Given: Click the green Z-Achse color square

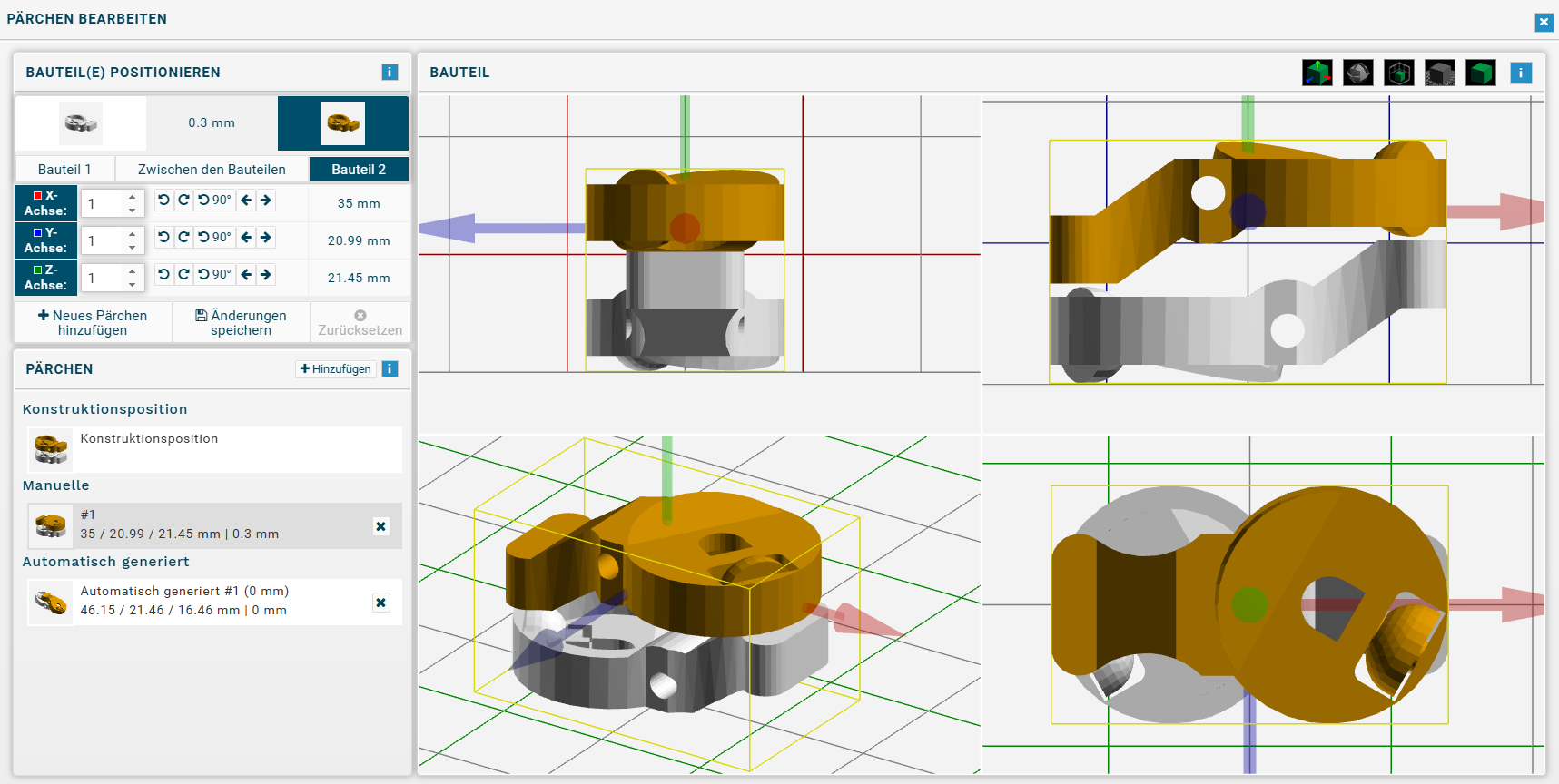Looking at the screenshot, I should pyautogui.click(x=37, y=269).
